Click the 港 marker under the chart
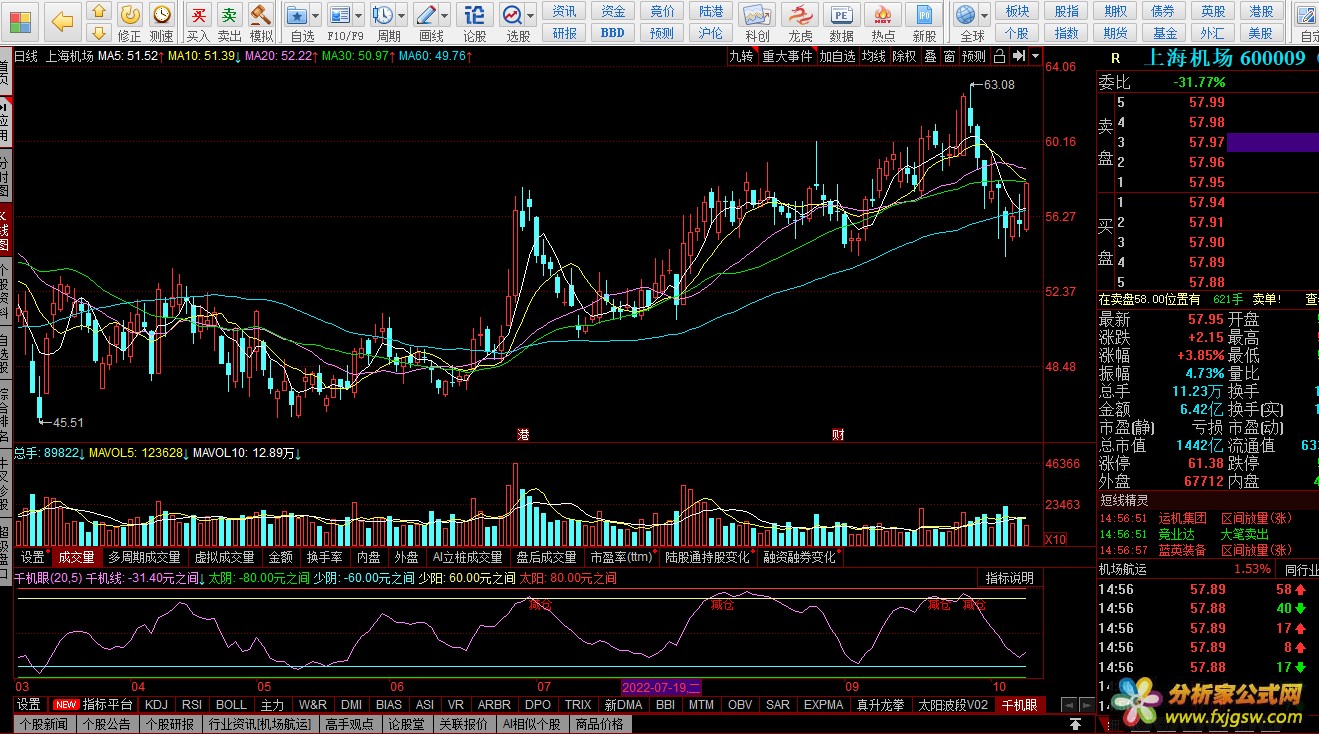 [523, 435]
